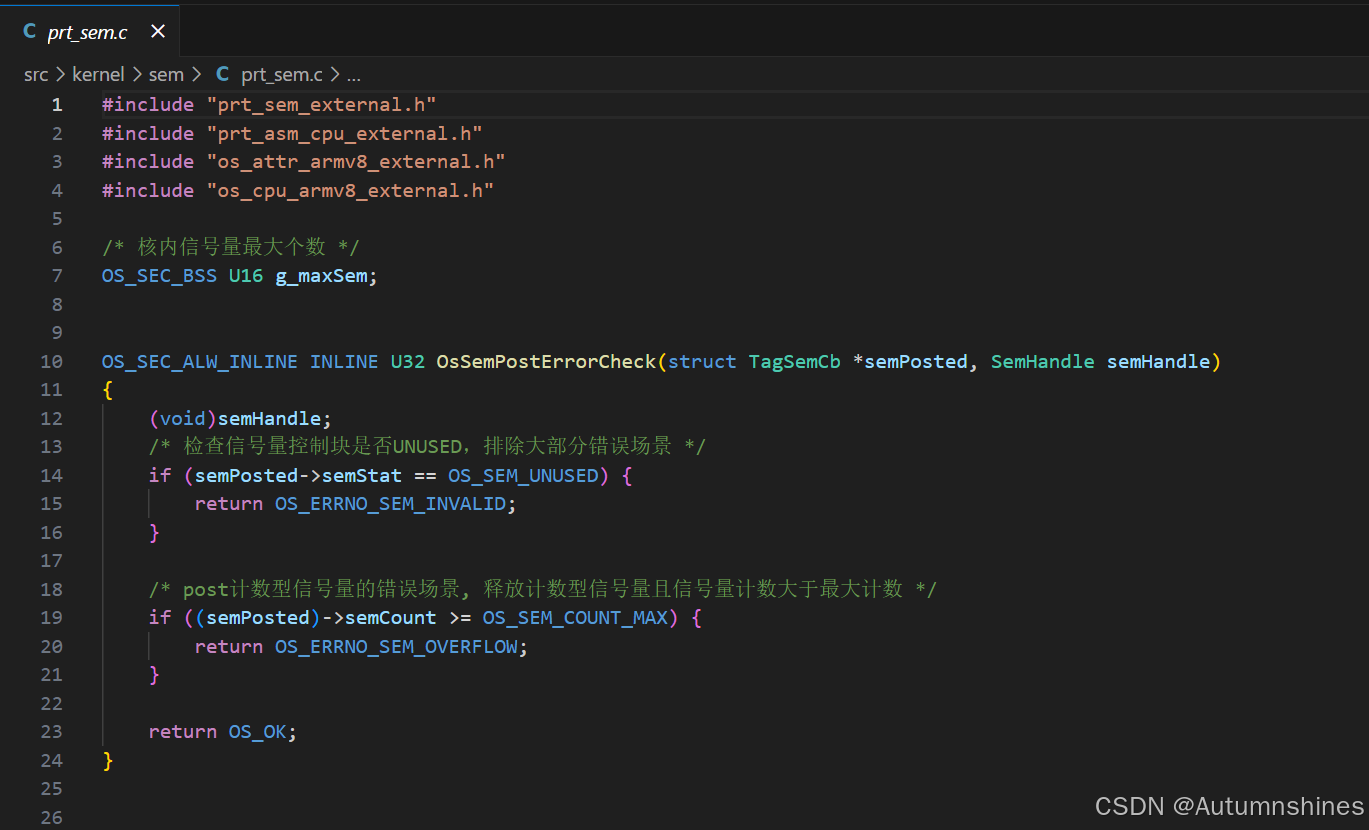Click the g_maxSem variable
The height and width of the screenshot is (830, 1369).
(321, 276)
